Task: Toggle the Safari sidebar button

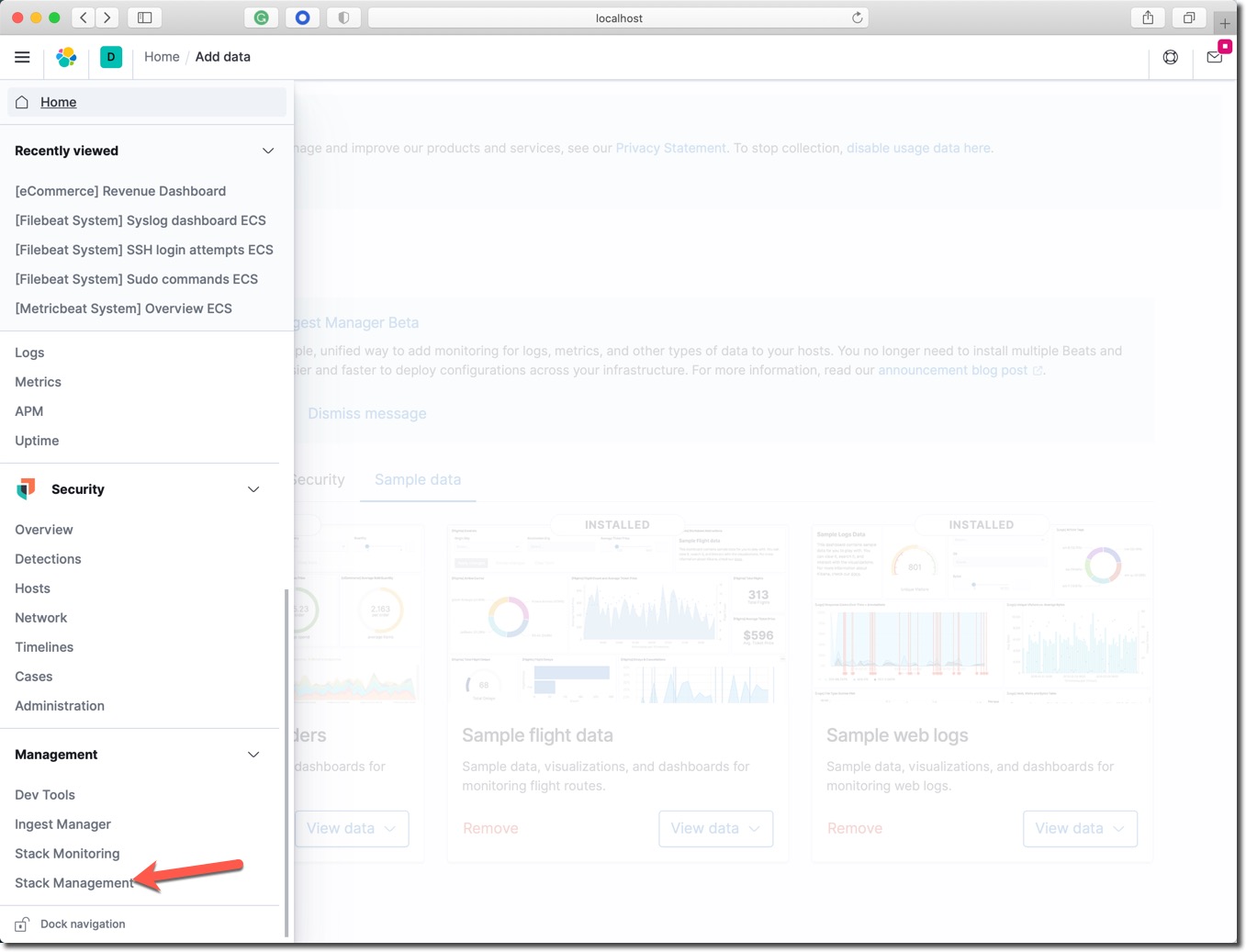Action: [x=144, y=17]
